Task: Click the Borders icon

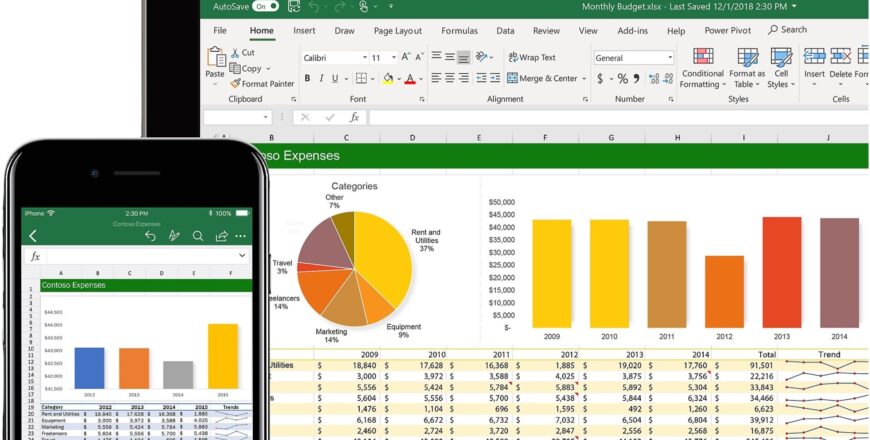Action: 361,78
